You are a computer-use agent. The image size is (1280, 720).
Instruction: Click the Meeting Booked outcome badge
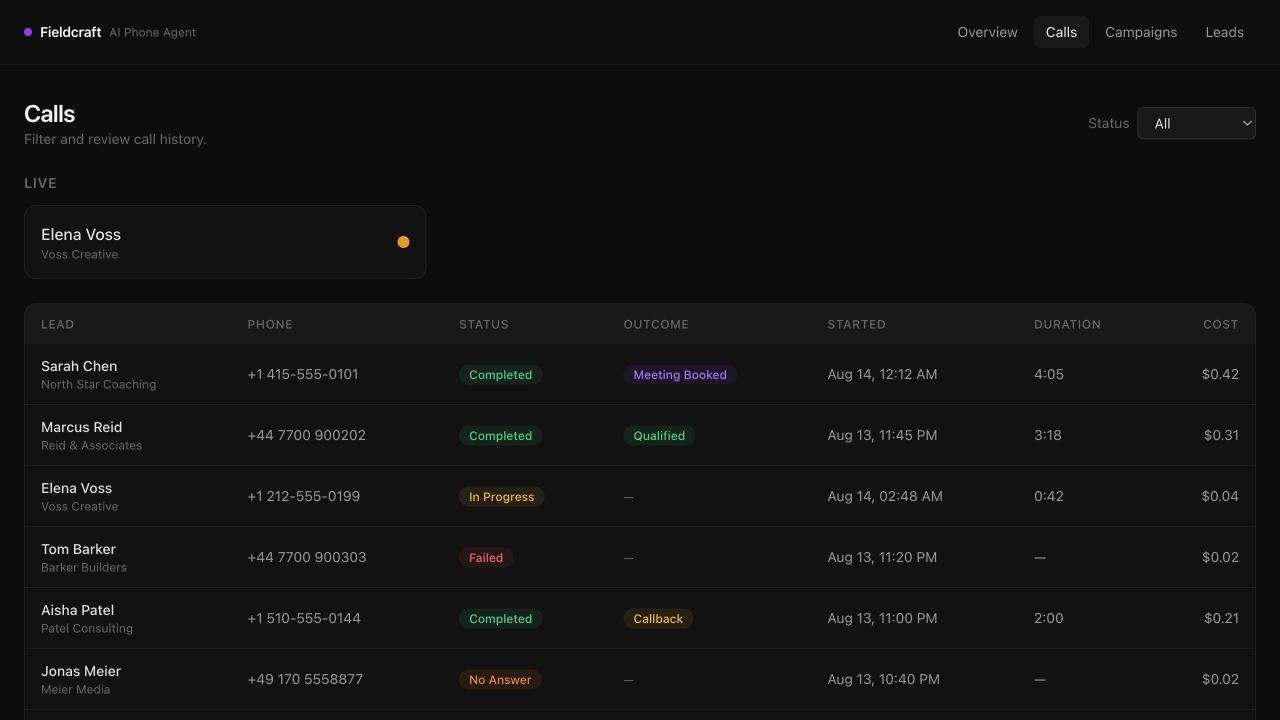(x=680, y=375)
